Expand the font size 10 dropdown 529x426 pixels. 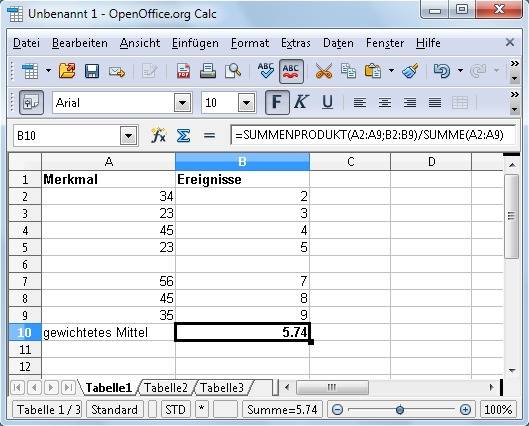click(x=246, y=103)
